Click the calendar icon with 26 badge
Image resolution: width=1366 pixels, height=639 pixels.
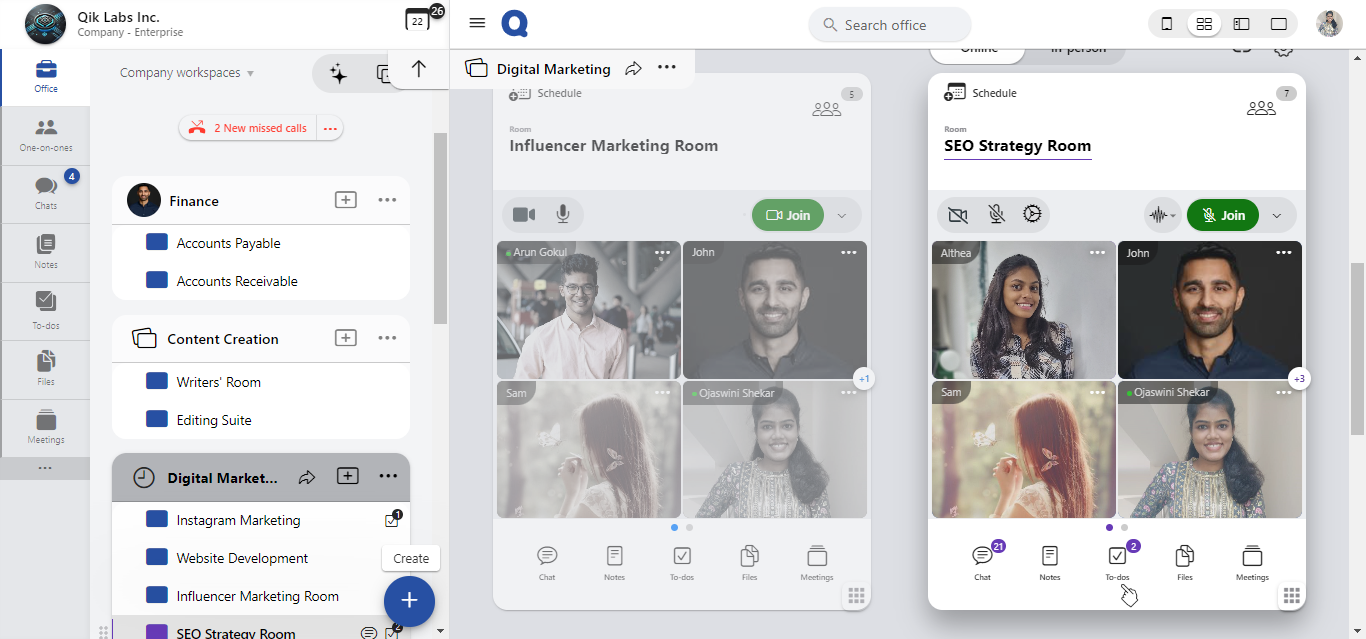click(x=418, y=21)
